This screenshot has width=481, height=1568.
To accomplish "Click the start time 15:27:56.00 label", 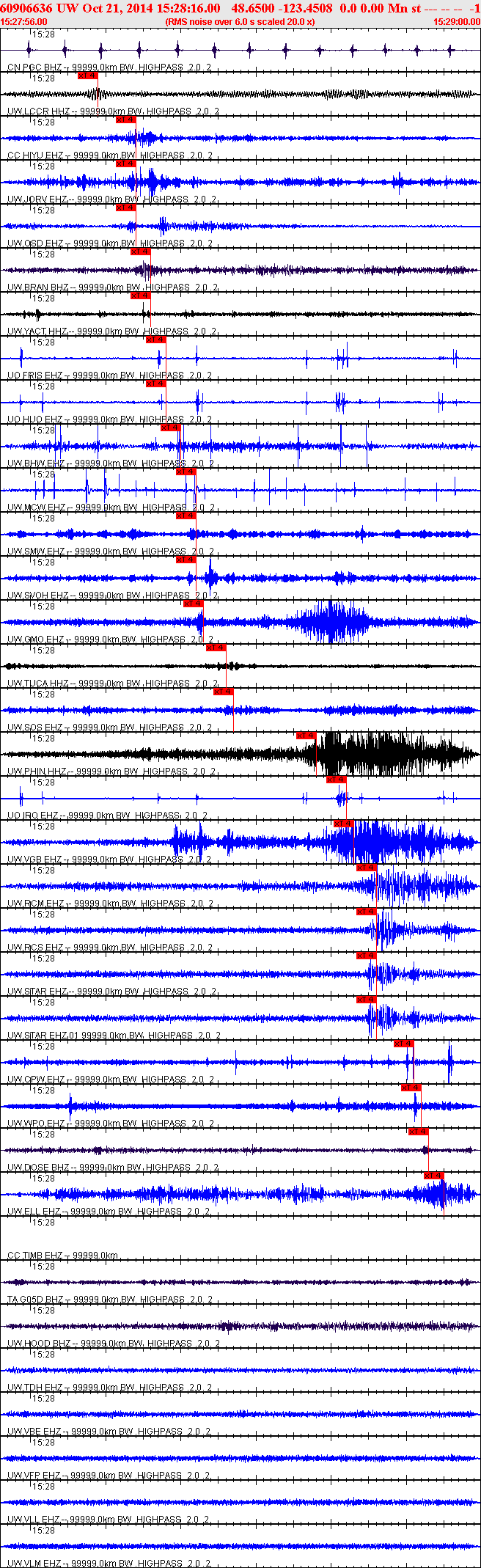I will 23,22.
